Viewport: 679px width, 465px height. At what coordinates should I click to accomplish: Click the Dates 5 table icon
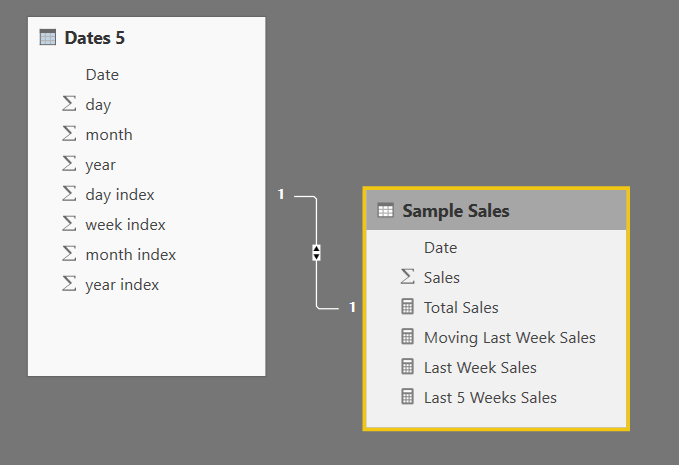48,38
